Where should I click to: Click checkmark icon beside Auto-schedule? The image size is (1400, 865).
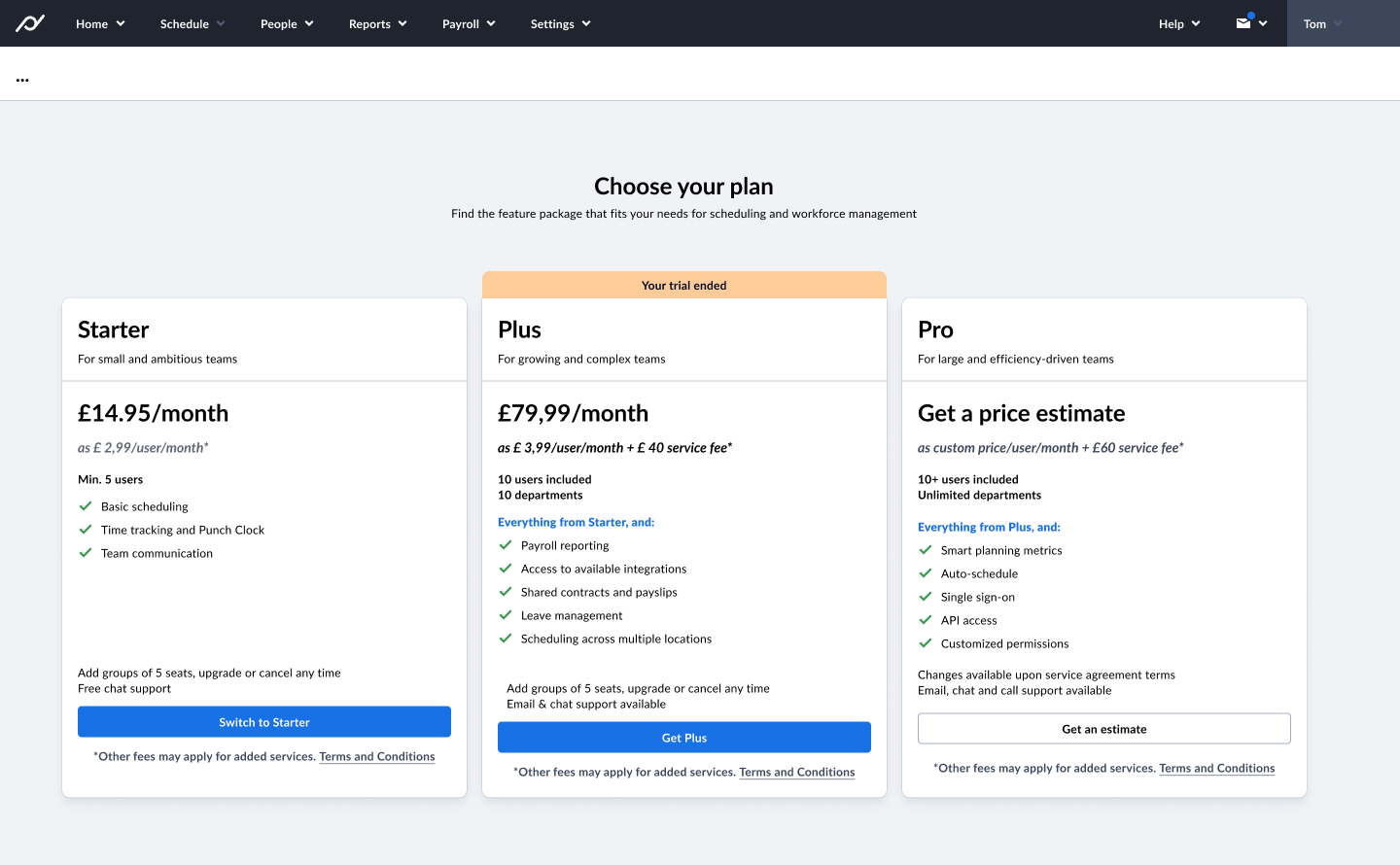926,573
